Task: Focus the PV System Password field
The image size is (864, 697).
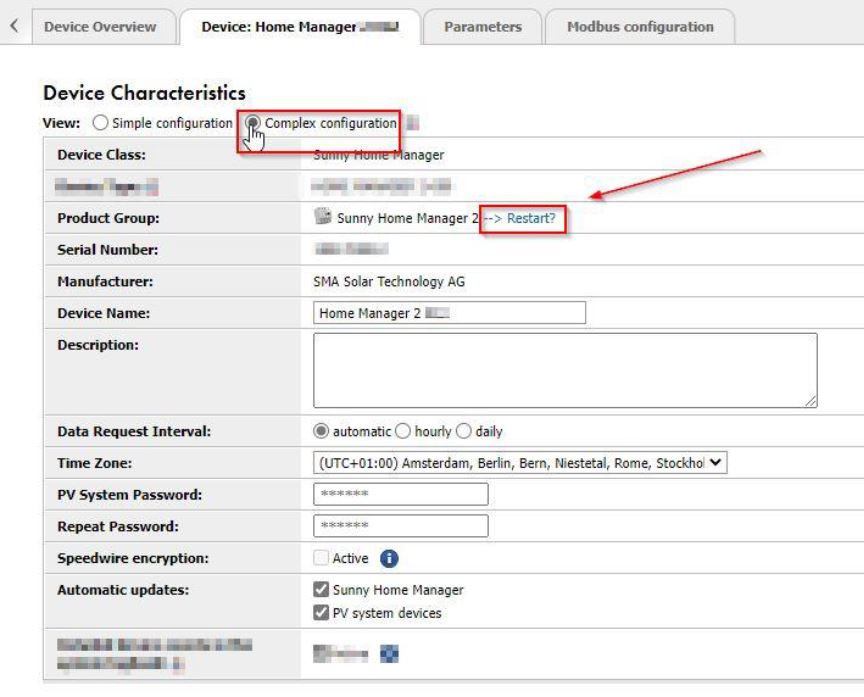Action: click(x=400, y=494)
